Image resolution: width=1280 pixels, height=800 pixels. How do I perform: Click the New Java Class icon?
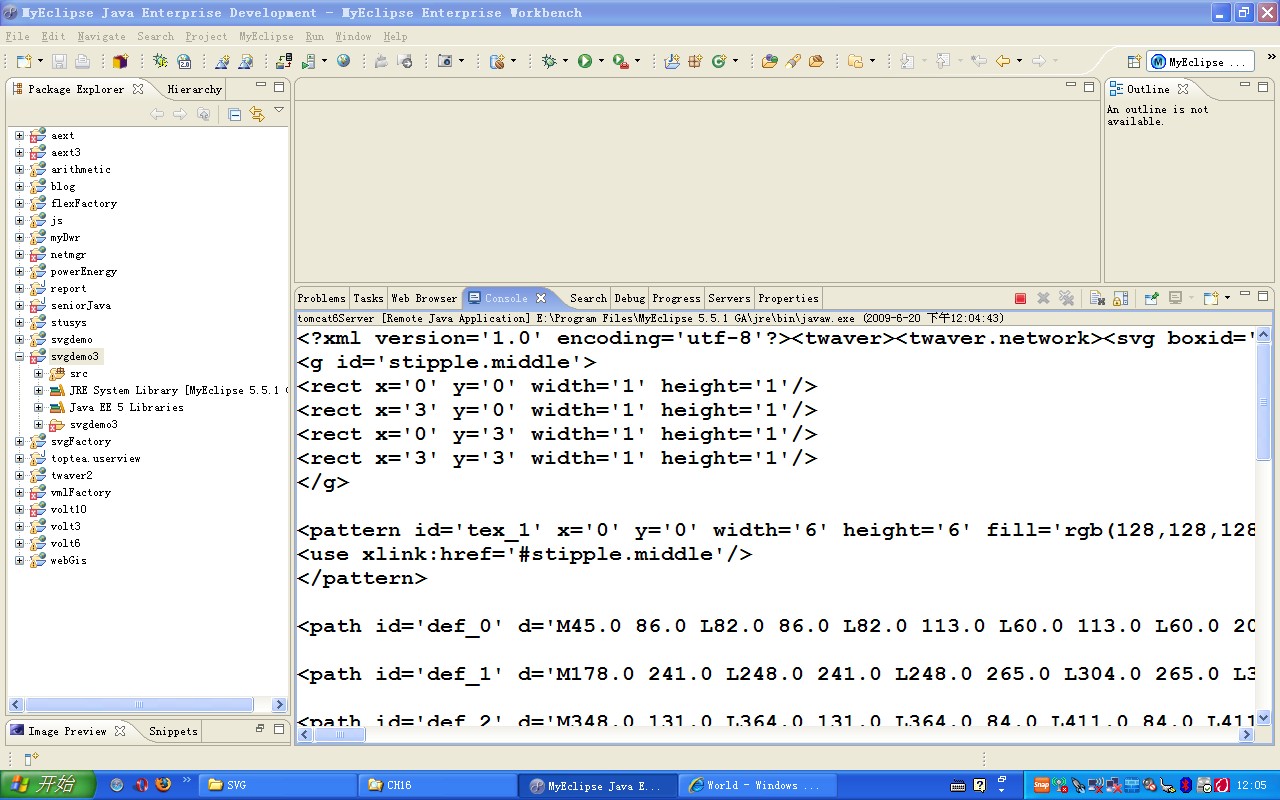pyautogui.click(x=719, y=61)
